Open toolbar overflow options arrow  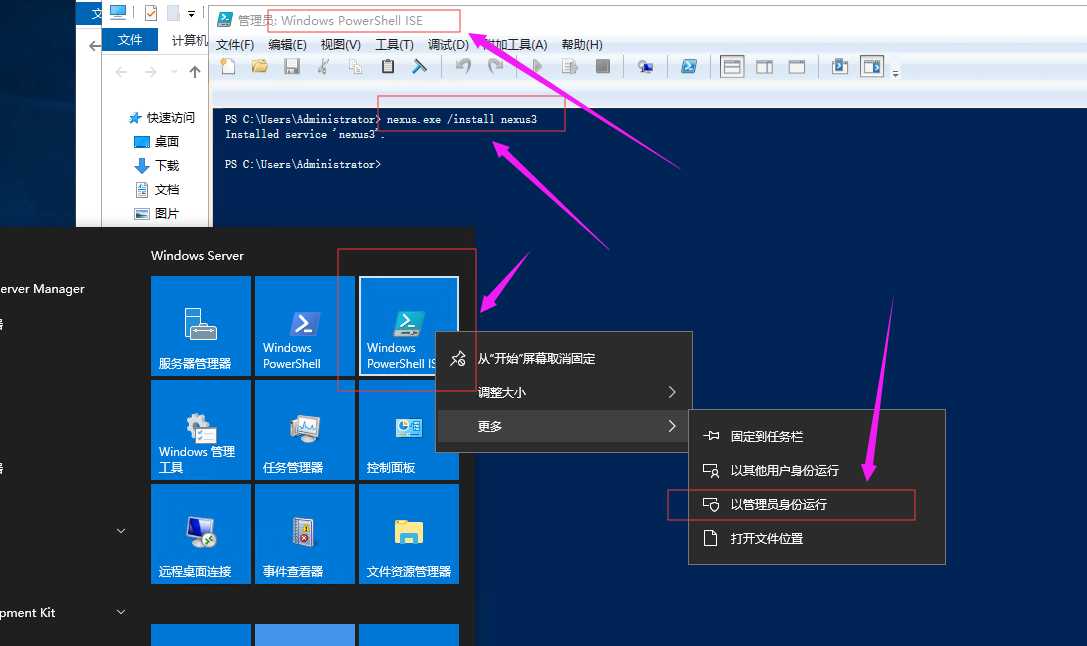point(896,73)
